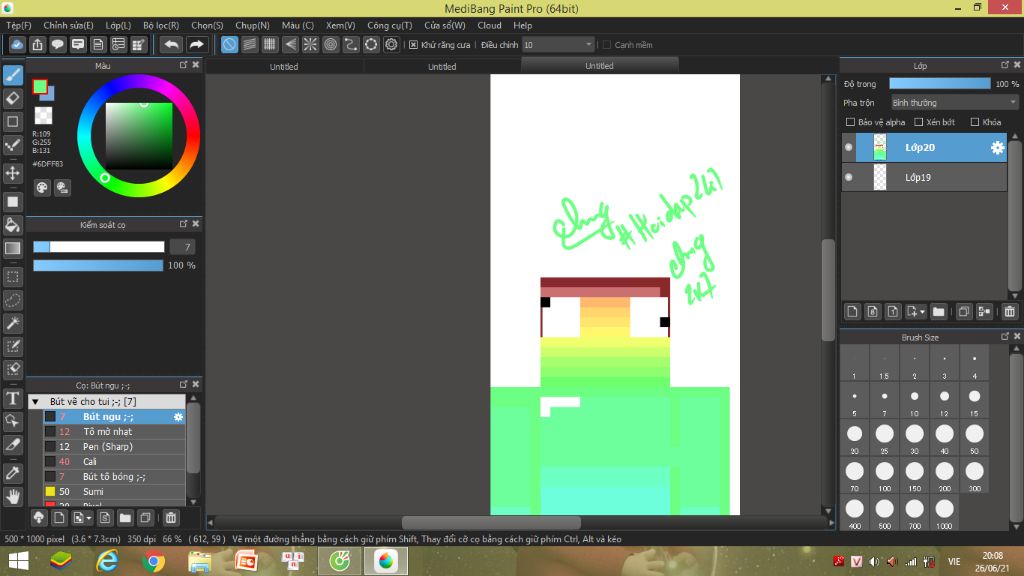Select the Brush tool in left toolbar
Screen dimensions: 1024x576
point(12,75)
